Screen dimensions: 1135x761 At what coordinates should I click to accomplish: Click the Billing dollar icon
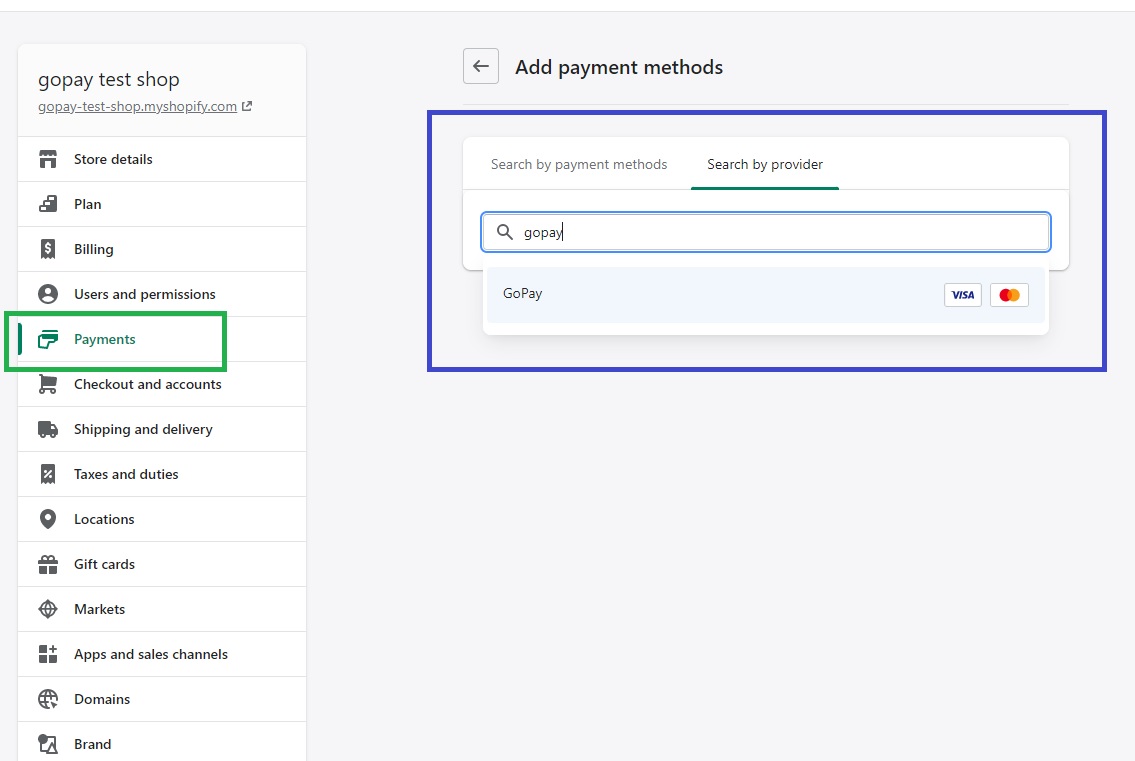(x=48, y=249)
